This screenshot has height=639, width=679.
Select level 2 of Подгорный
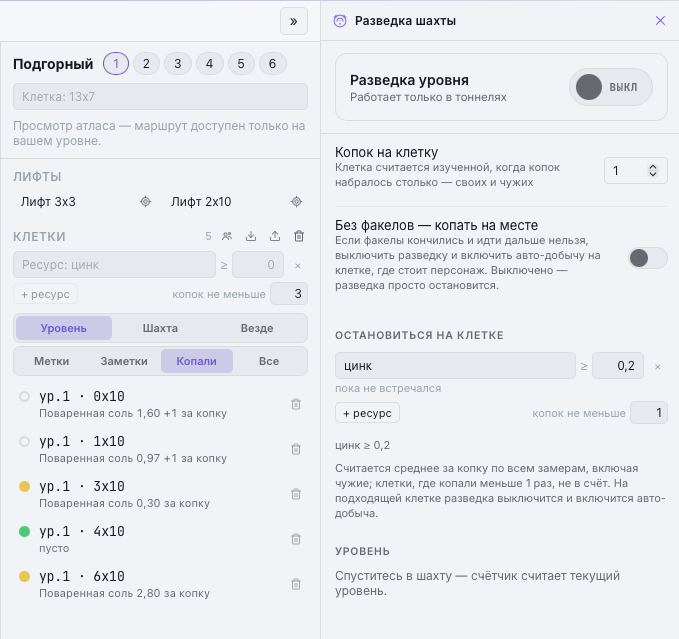(146, 64)
